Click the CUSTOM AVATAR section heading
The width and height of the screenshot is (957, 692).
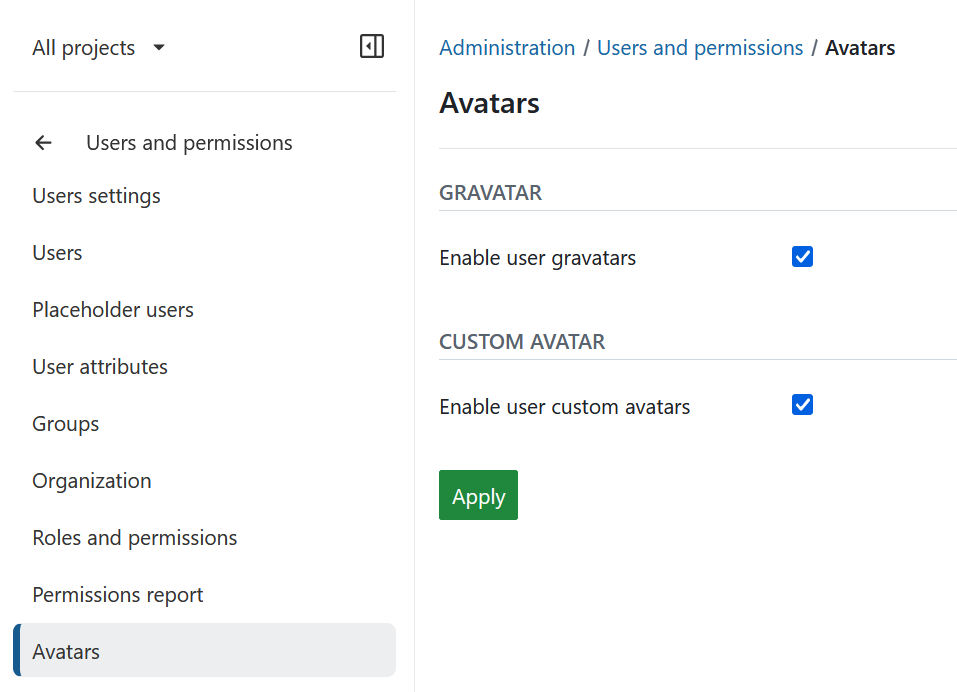click(522, 342)
